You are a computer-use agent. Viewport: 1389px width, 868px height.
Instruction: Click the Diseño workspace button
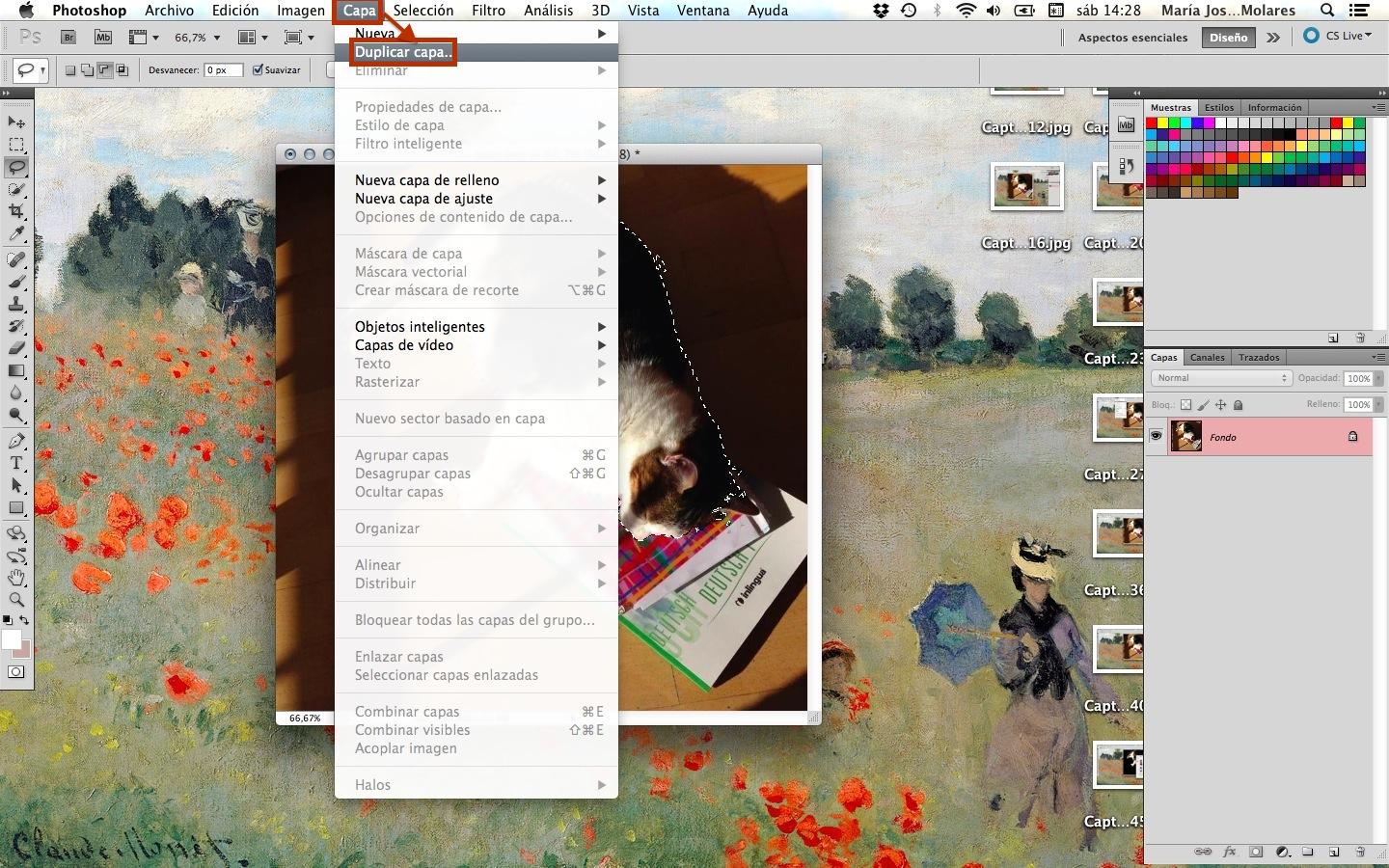point(1227,37)
